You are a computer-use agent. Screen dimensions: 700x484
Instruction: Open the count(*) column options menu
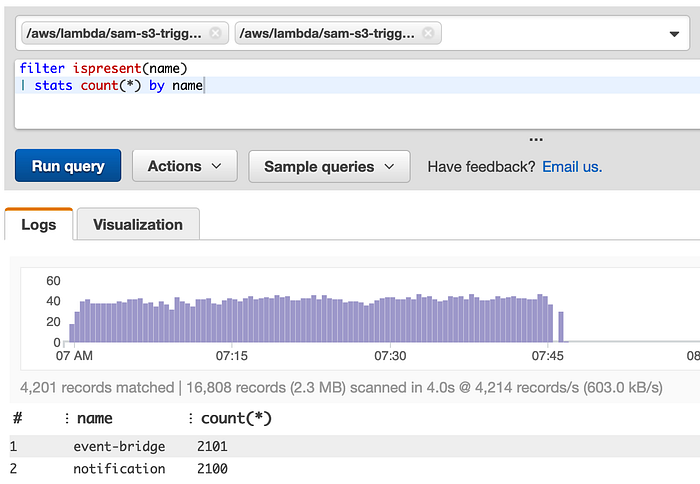tap(191, 418)
